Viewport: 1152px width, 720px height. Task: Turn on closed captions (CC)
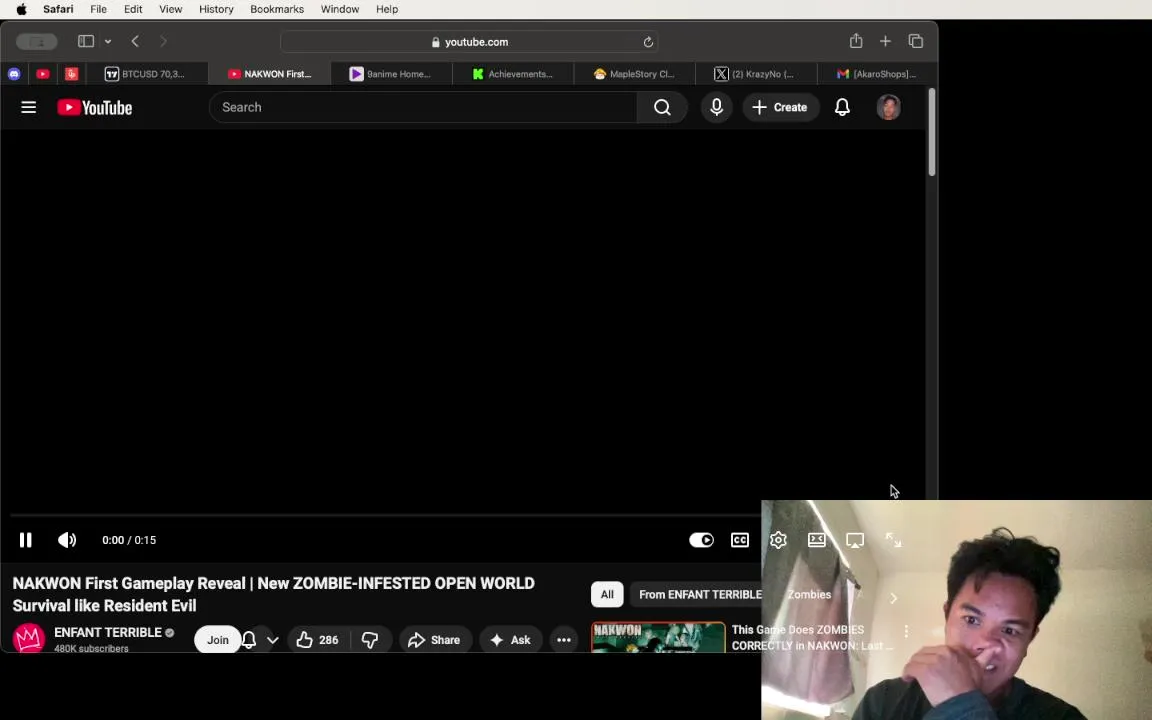coord(740,540)
